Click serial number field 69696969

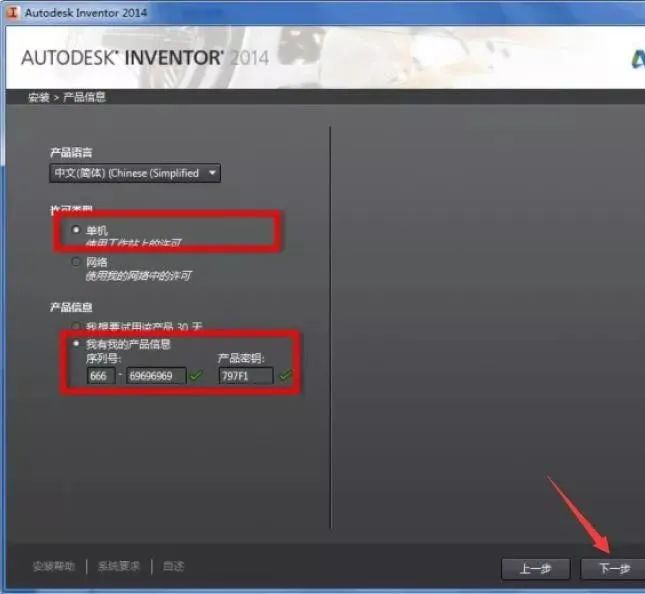(156, 376)
